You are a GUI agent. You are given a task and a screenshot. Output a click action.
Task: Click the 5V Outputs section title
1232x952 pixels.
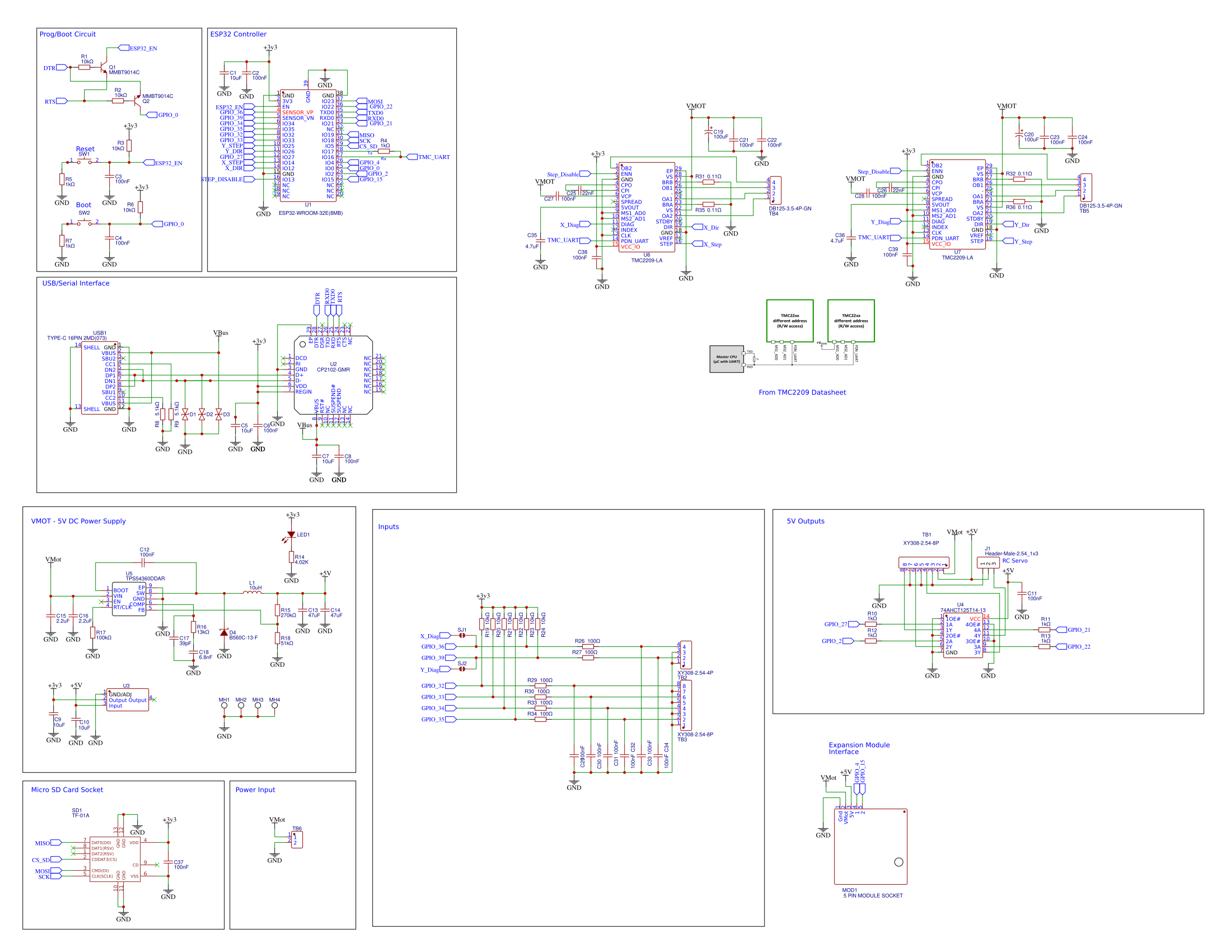pyautogui.click(x=805, y=521)
